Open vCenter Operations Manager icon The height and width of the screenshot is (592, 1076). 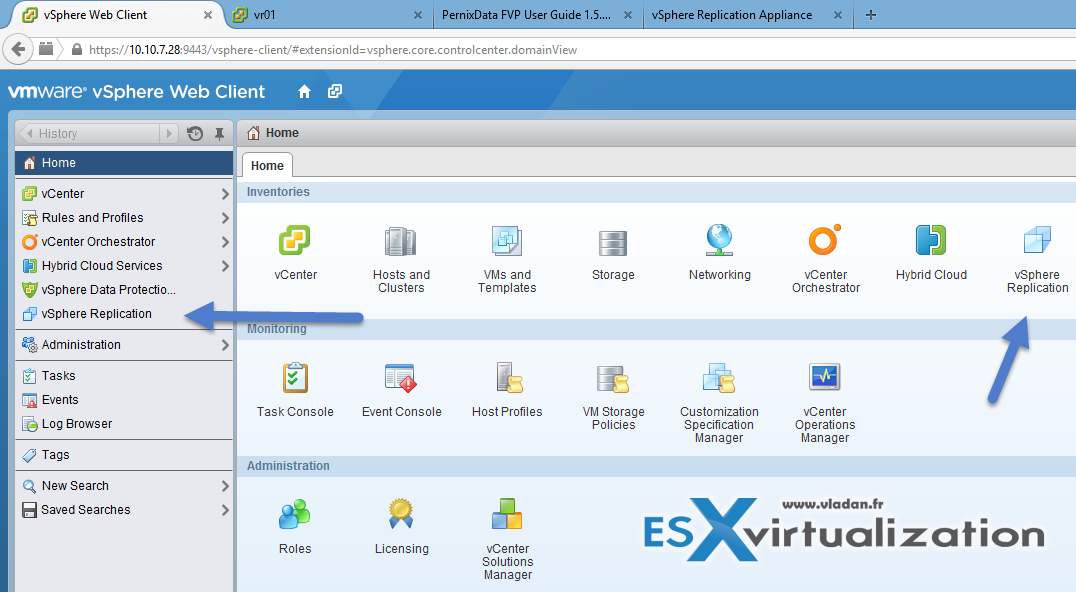(x=825, y=377)
